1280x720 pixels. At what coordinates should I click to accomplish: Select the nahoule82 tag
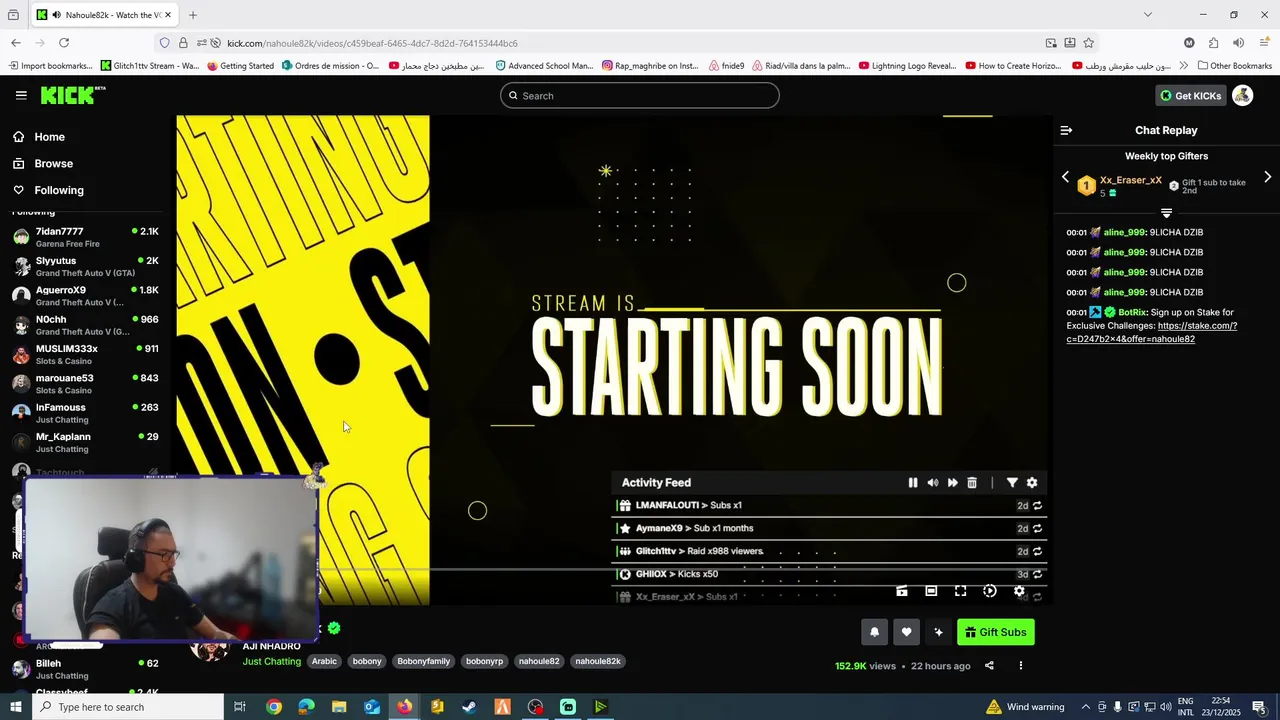(539, 661)
